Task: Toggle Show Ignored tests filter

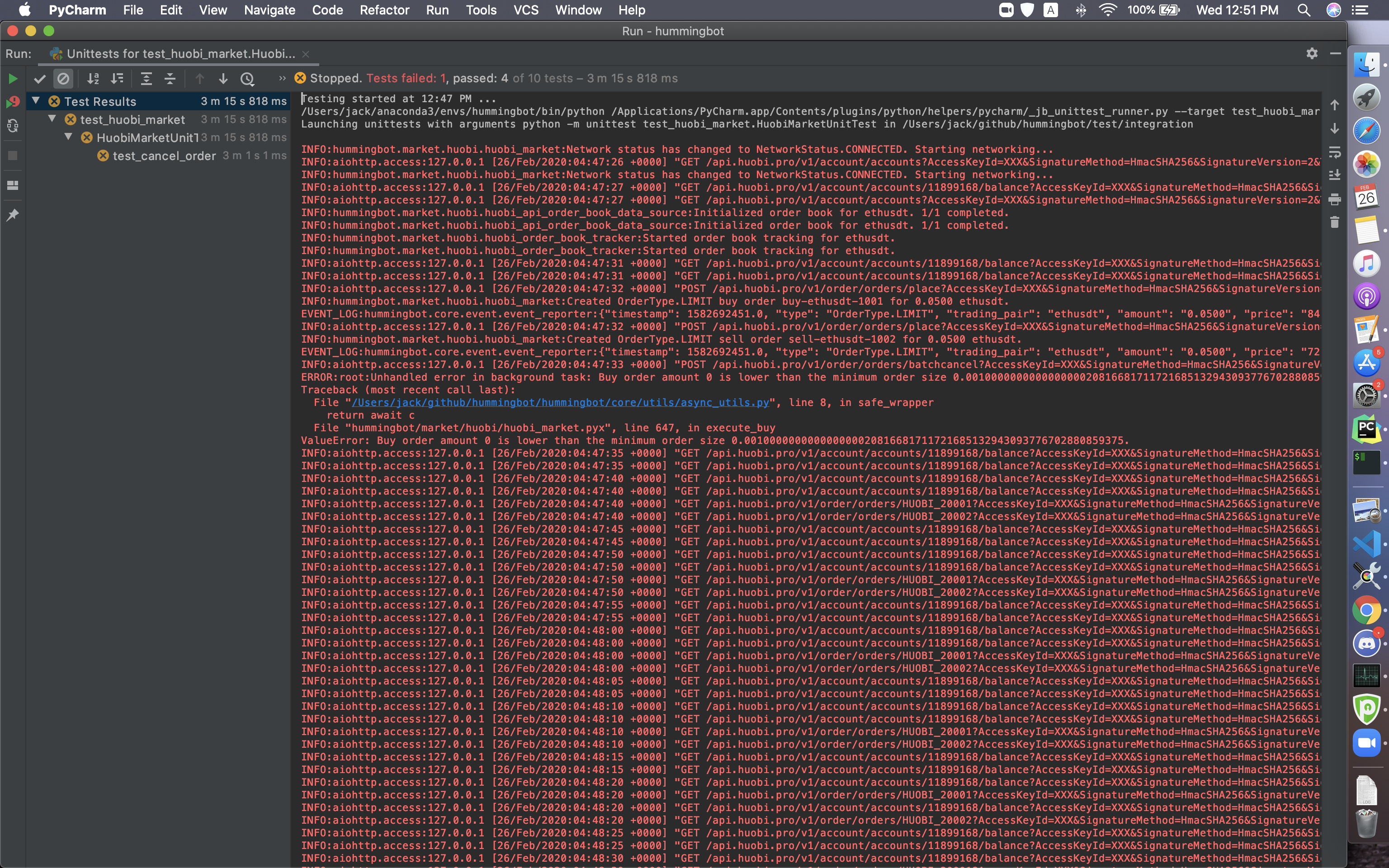Action: [x=63, y=79]
